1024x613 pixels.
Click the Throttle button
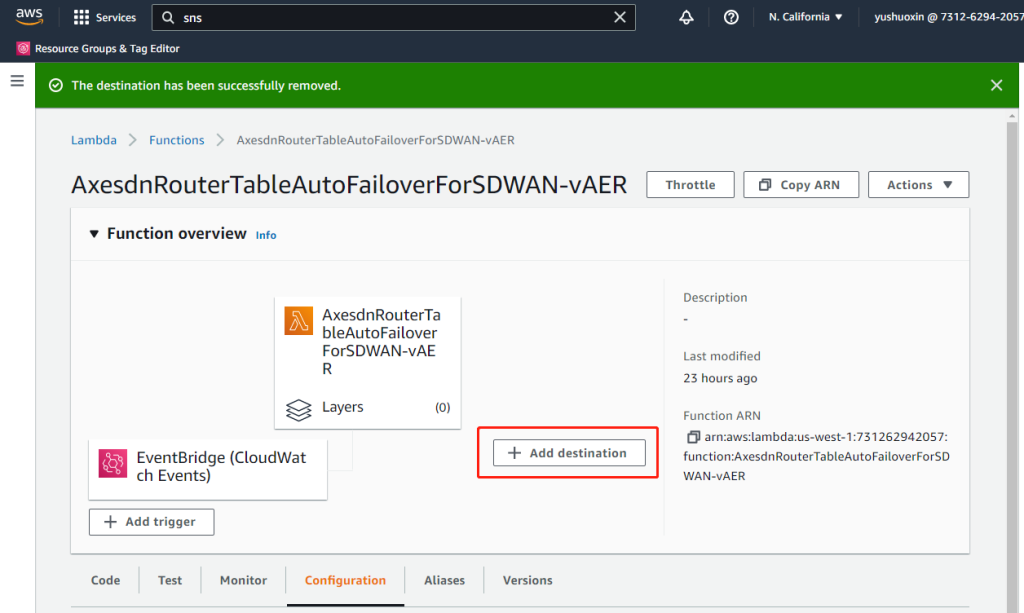click(x=690, y=185)
